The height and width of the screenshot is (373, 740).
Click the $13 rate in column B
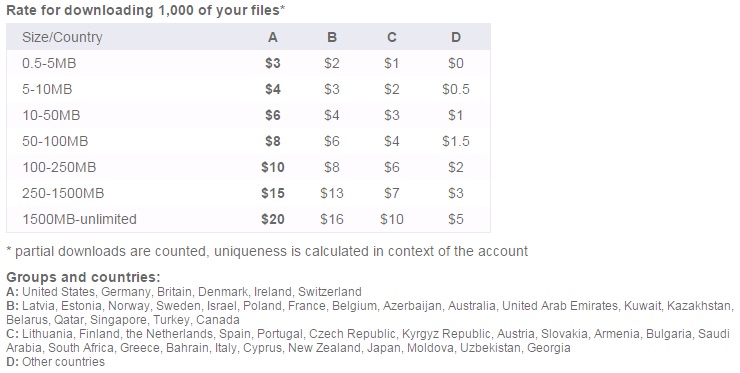(332, 193)
